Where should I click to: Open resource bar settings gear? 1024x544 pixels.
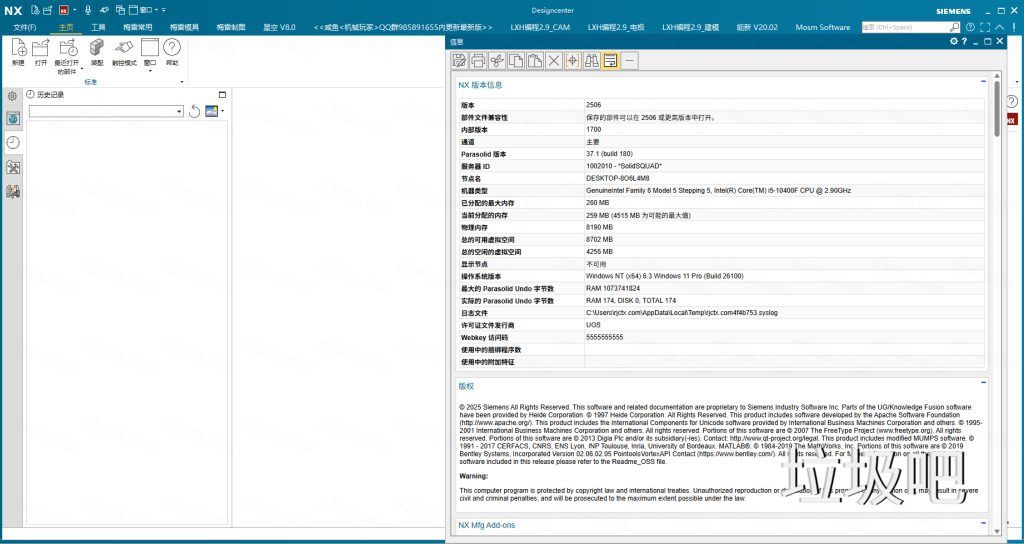click(x=12, y=96)
